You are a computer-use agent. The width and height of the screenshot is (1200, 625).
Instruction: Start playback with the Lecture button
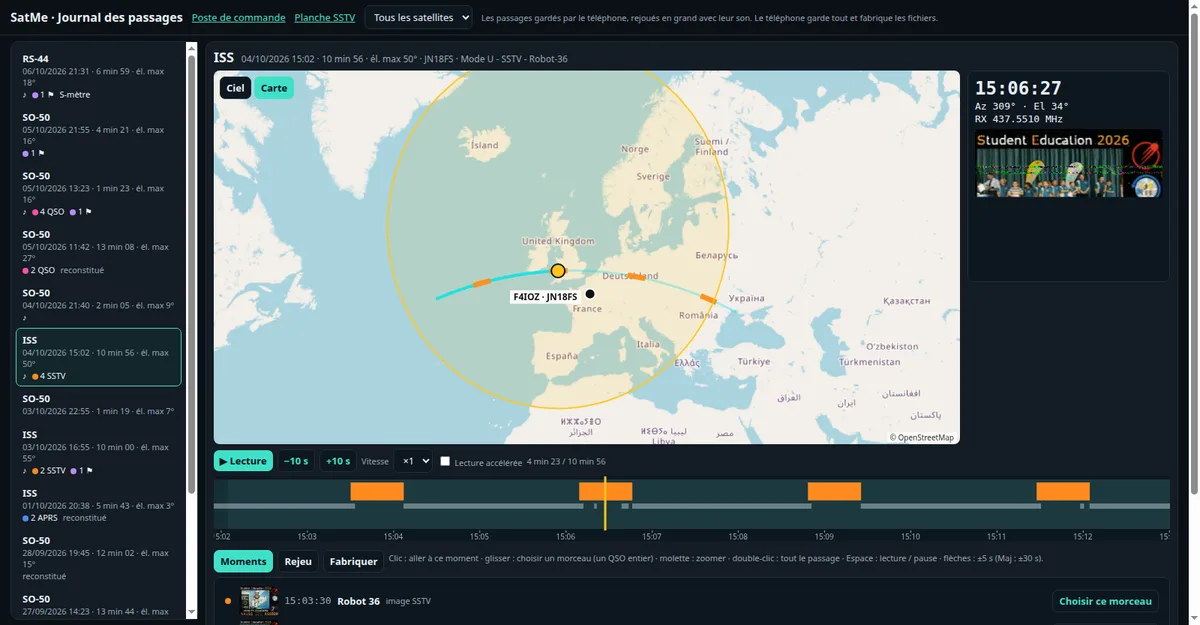point(243,461)
